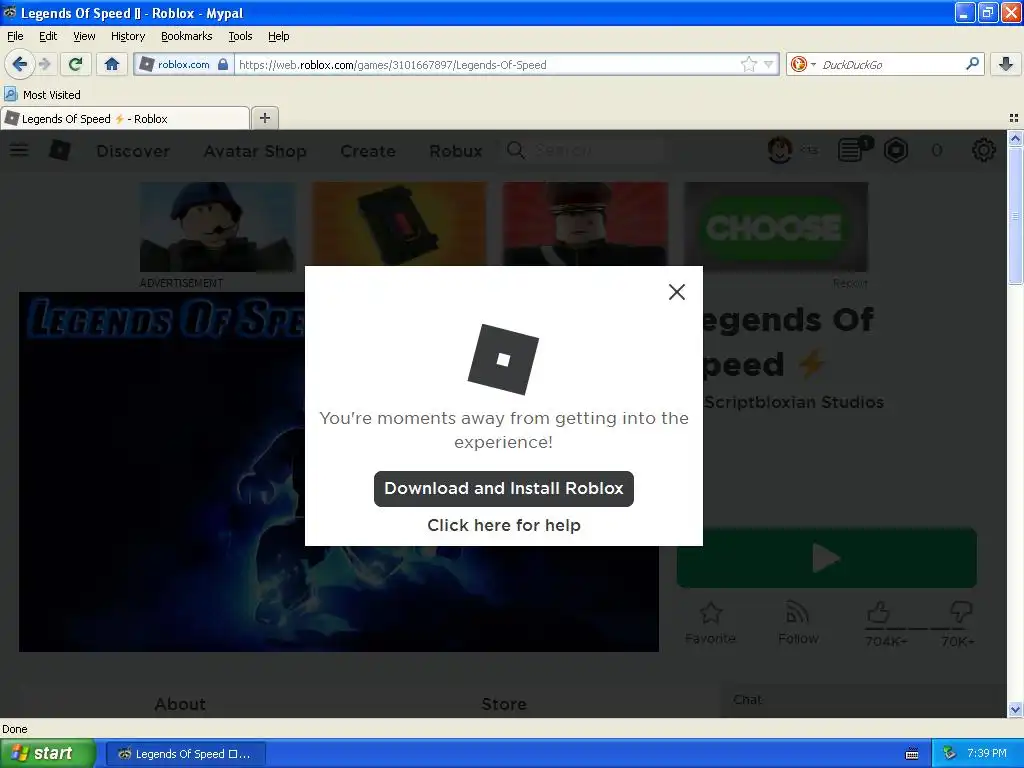Click the Robux hexagon currency icon
Image resolution: width=1024 pixels, height=768 pixels.
click(x=896, y=150)
